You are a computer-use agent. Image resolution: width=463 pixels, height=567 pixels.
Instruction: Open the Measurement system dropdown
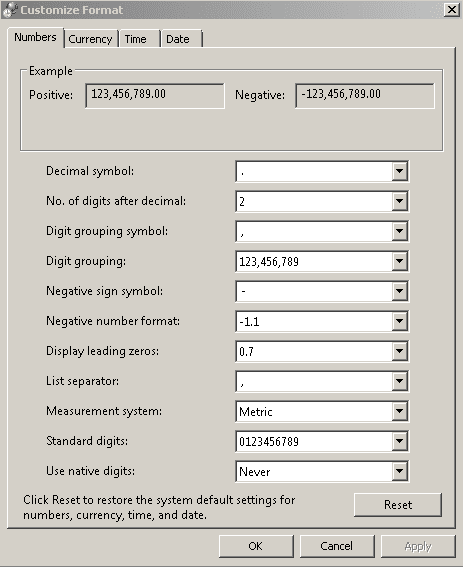point(400,411)
